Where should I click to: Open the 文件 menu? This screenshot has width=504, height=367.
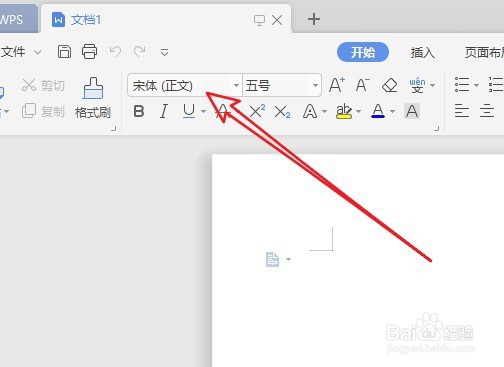point(13,52)
